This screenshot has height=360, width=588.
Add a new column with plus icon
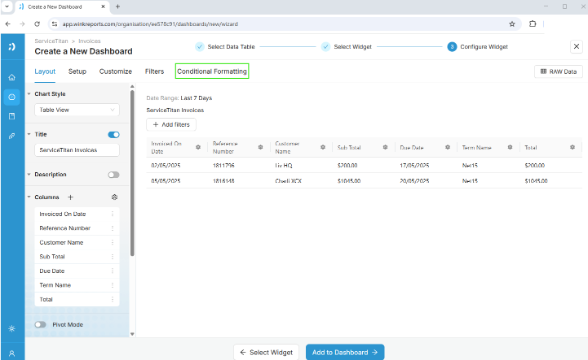pos(70,197)
